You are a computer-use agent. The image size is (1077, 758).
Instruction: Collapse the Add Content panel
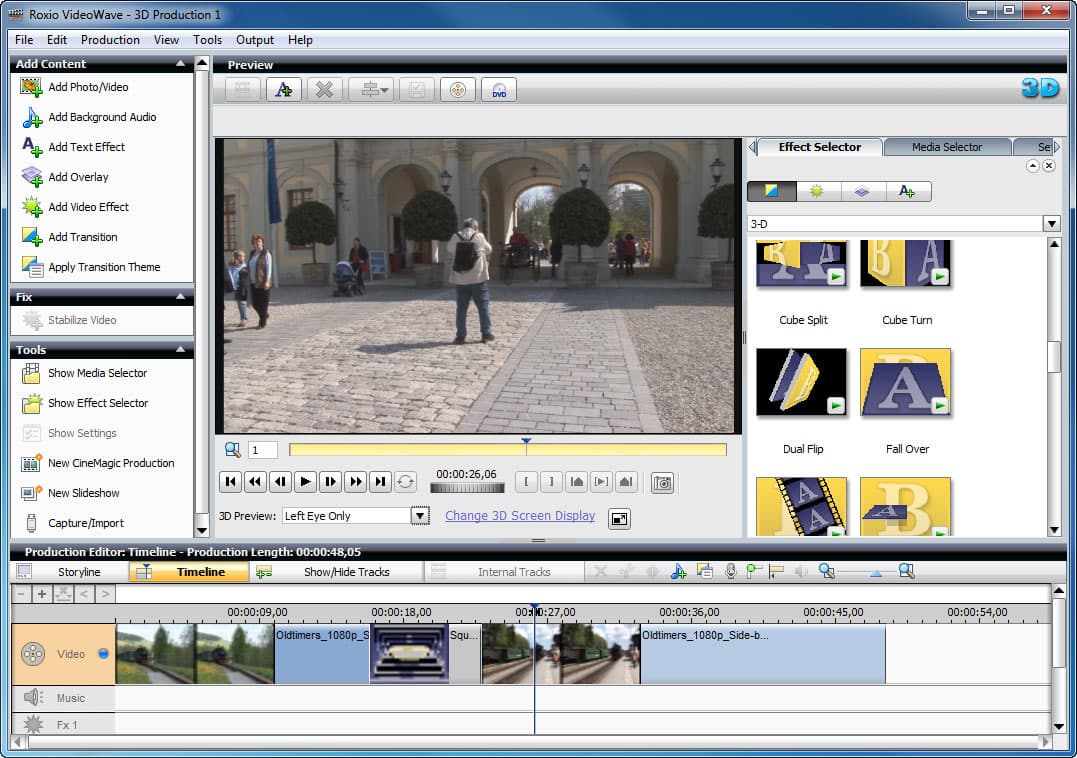click(181, 64)
